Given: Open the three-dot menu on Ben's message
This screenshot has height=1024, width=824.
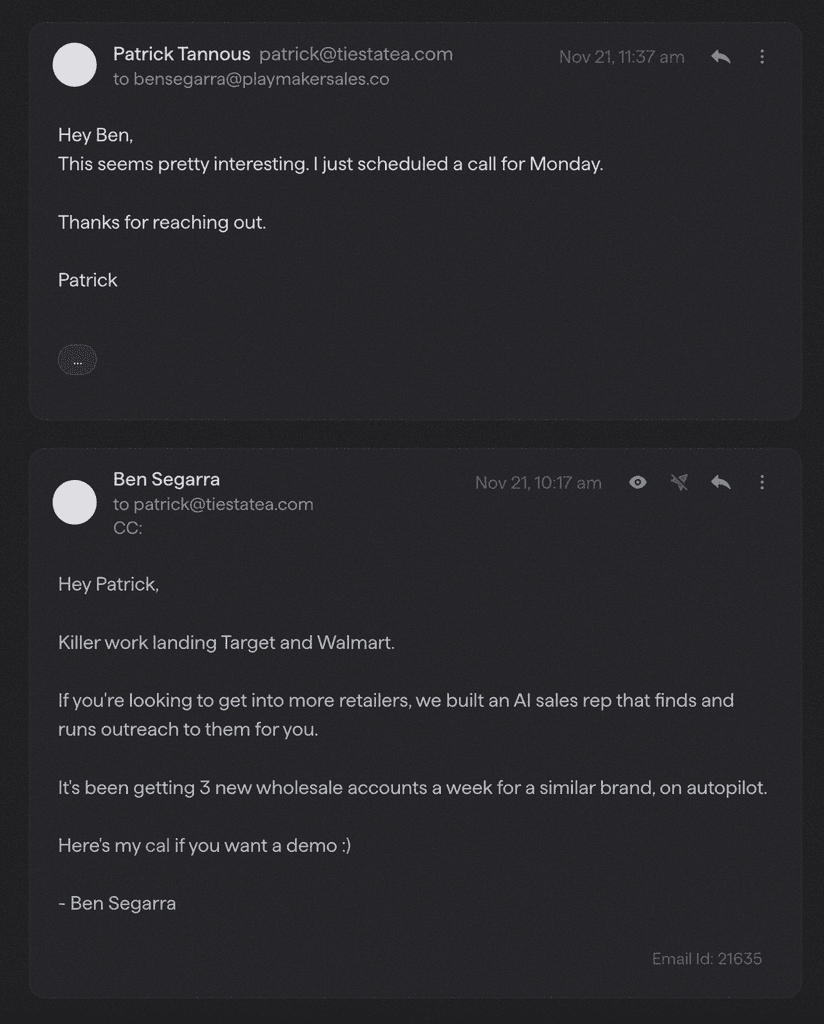Looking at the screenshot, I should tap(761, 482).
